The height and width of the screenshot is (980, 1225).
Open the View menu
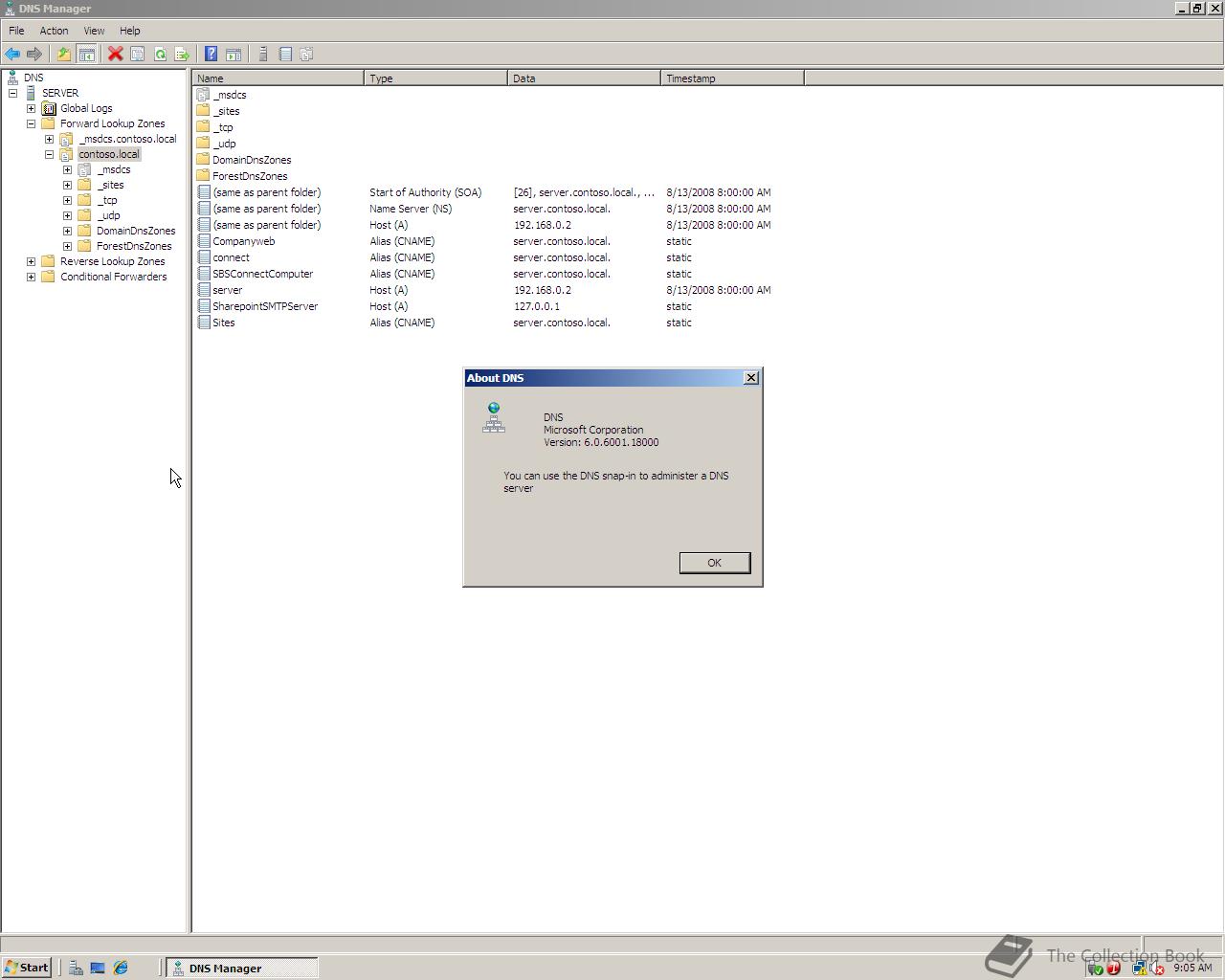(x=94, y=31)
